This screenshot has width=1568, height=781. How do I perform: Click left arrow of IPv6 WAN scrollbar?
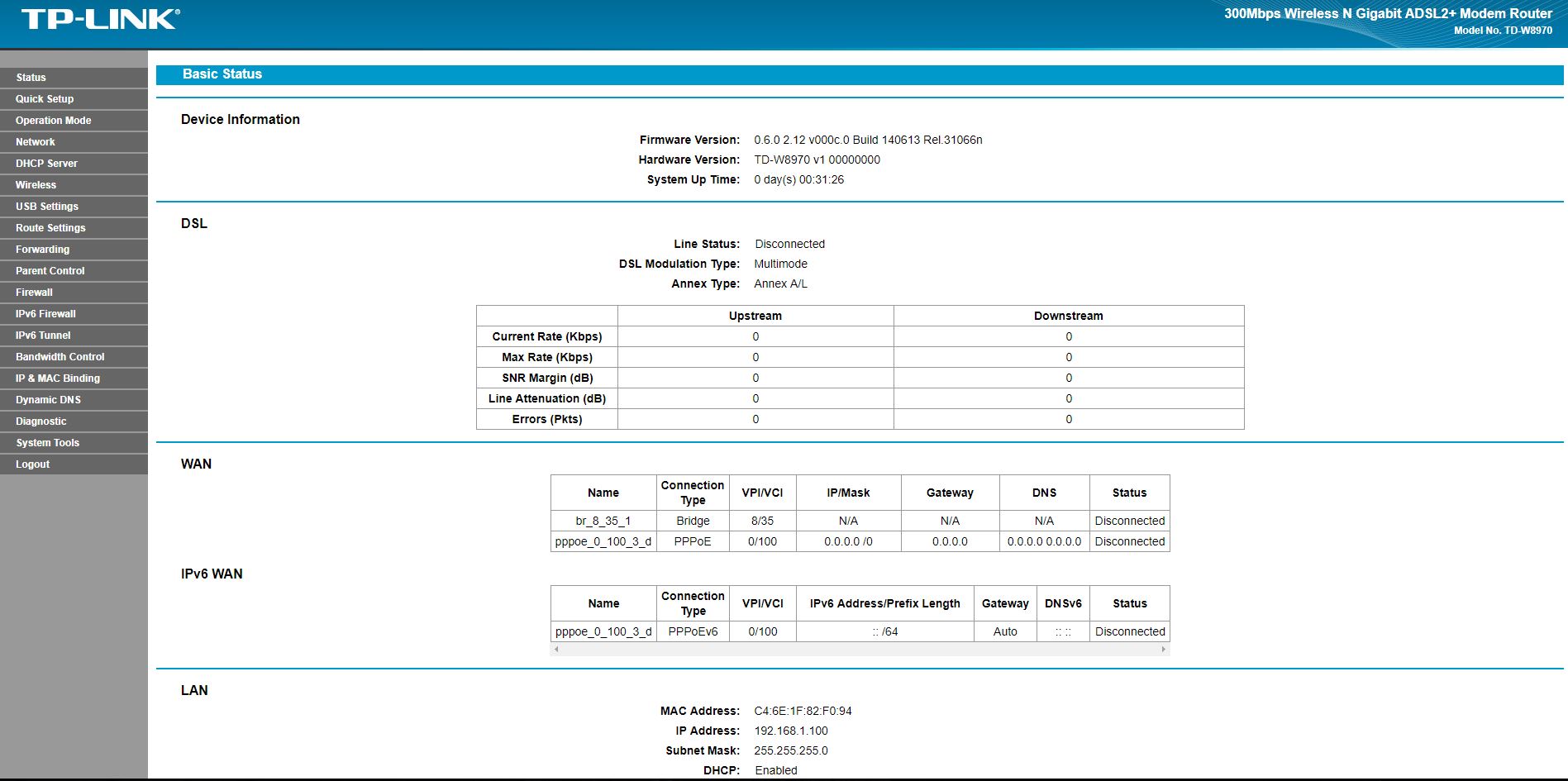coord(556,649)
